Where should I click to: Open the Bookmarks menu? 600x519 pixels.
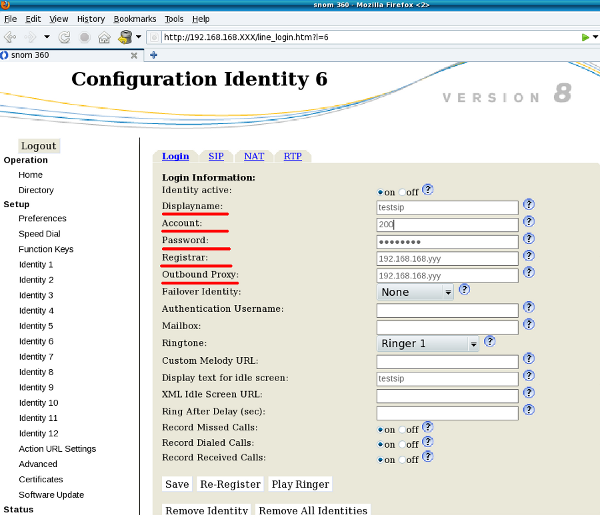coord(135,19)
